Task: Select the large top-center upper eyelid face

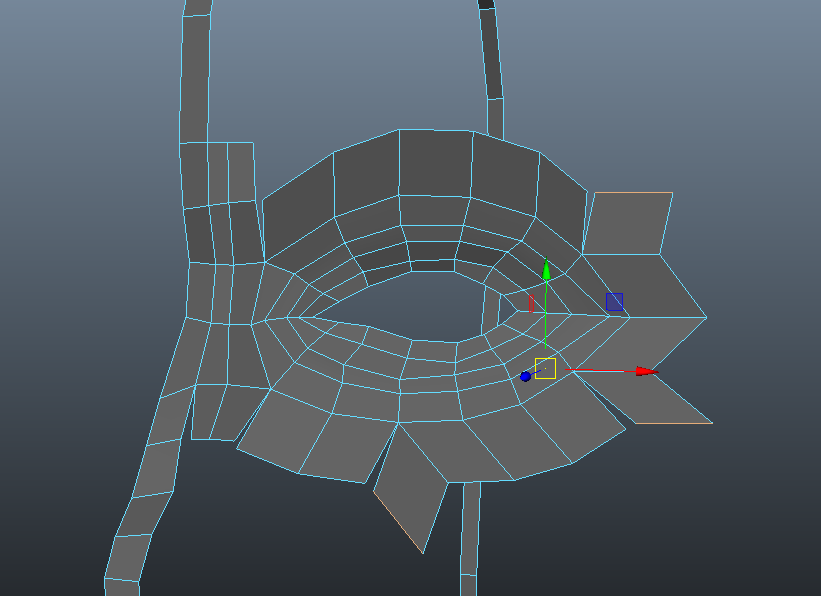Action: [x=435, y=162]
